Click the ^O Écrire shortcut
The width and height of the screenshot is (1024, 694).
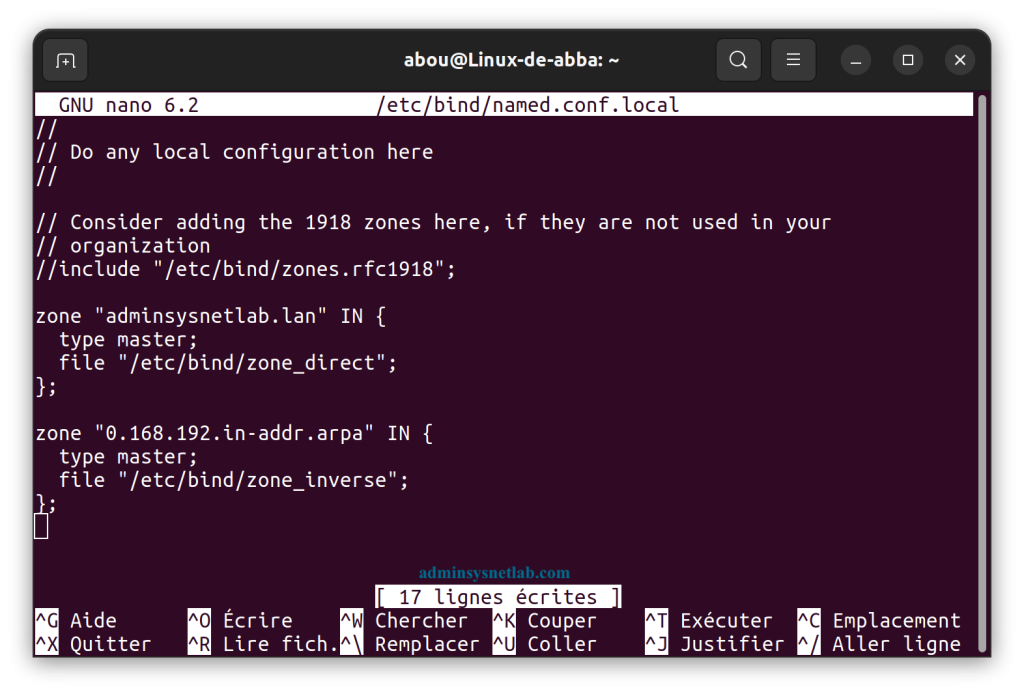pos(240,620)
